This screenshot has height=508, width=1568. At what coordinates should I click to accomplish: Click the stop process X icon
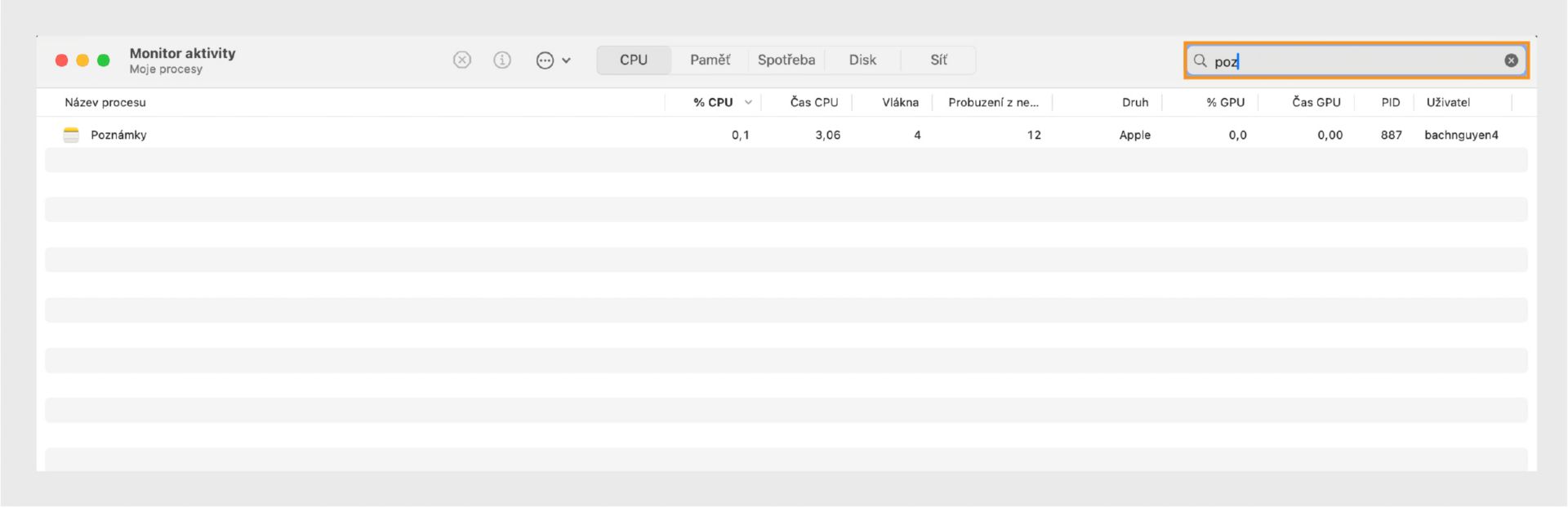(462, 60)
